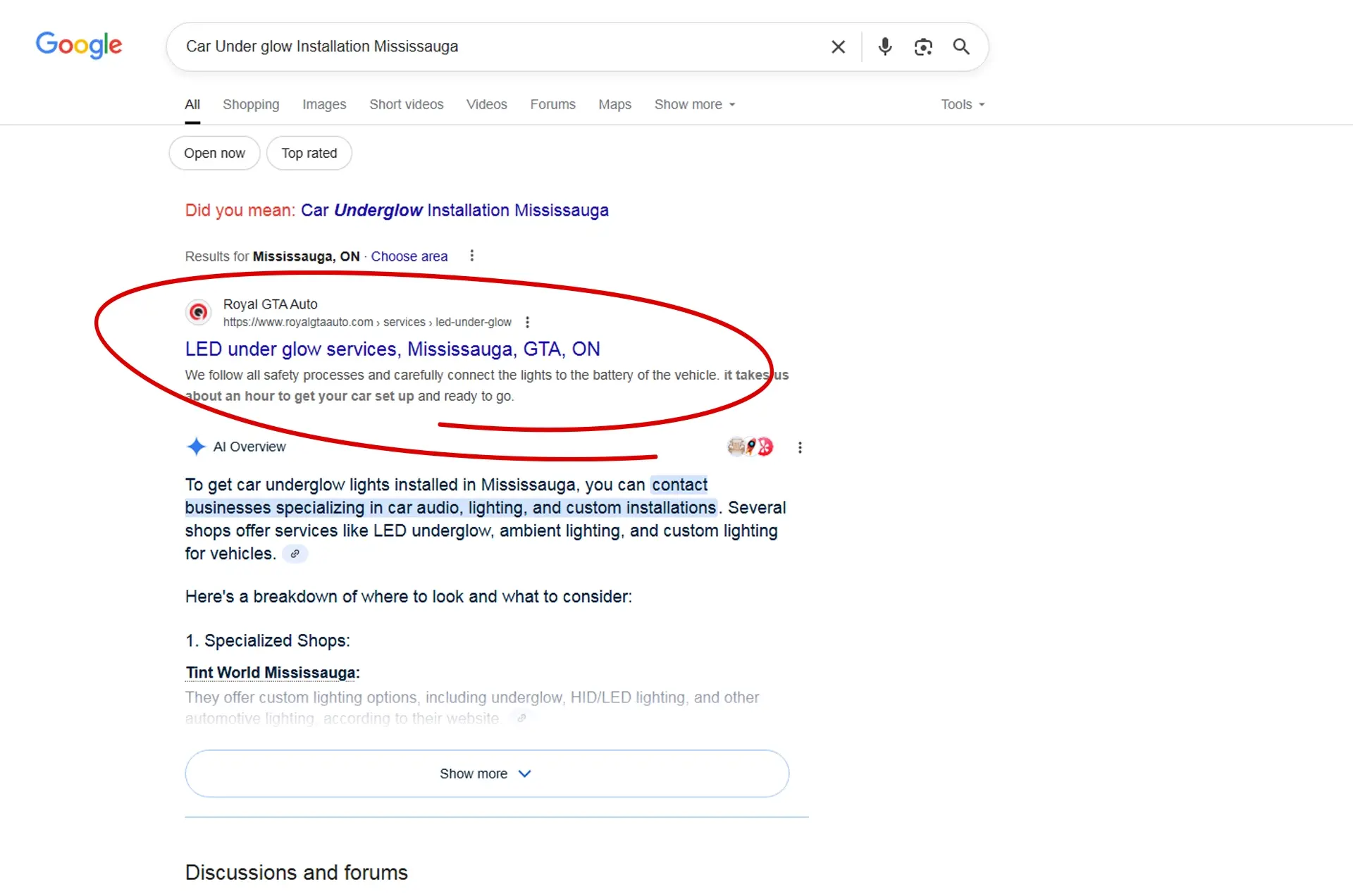The width and height of the screenshot is (1353, 896).
Task: Open the 'LED under glow services, Mississauga' result
Action: point(393,349)
